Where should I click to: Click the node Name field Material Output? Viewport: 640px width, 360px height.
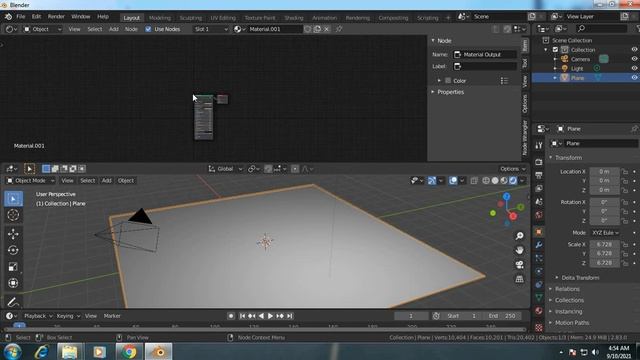[x=485, y=54]
